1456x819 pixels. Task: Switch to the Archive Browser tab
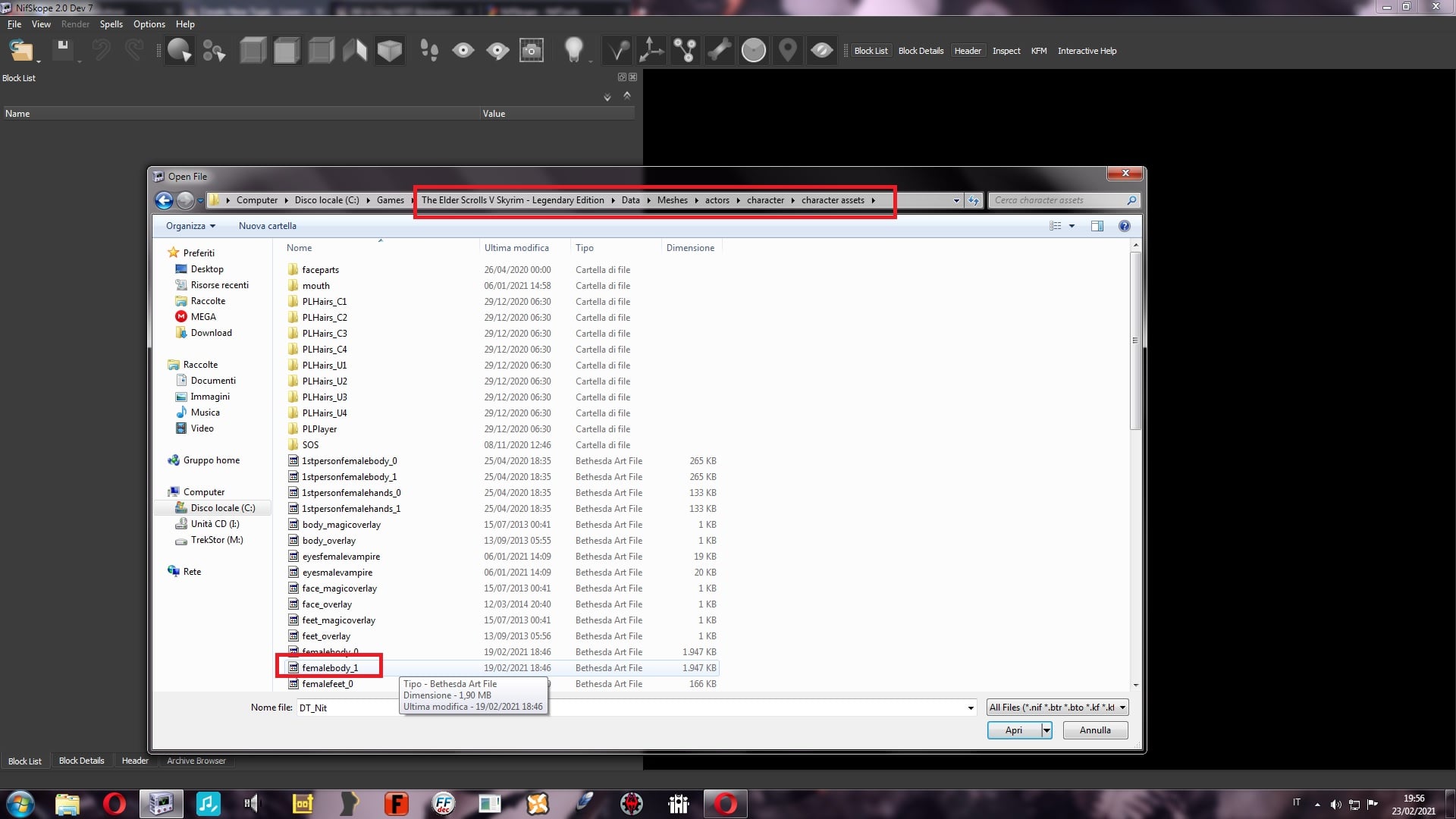click(x=196, y=761)
